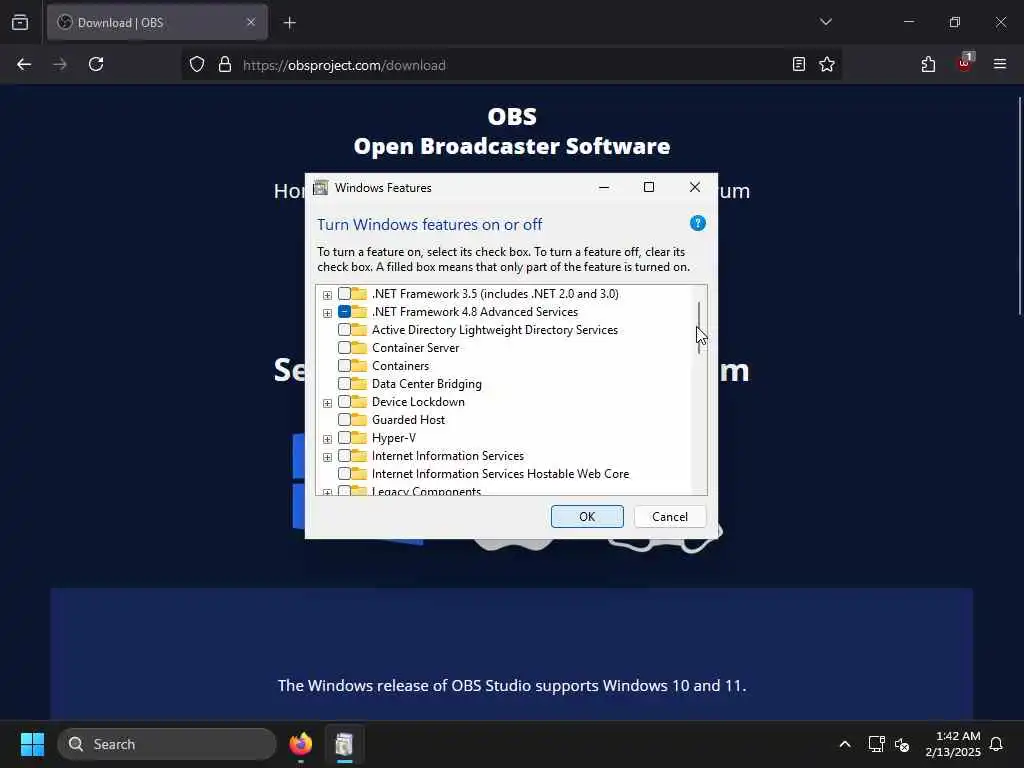Expand the Legacy Components node
Screen dimensions: 1024x768
pos(327,492)
